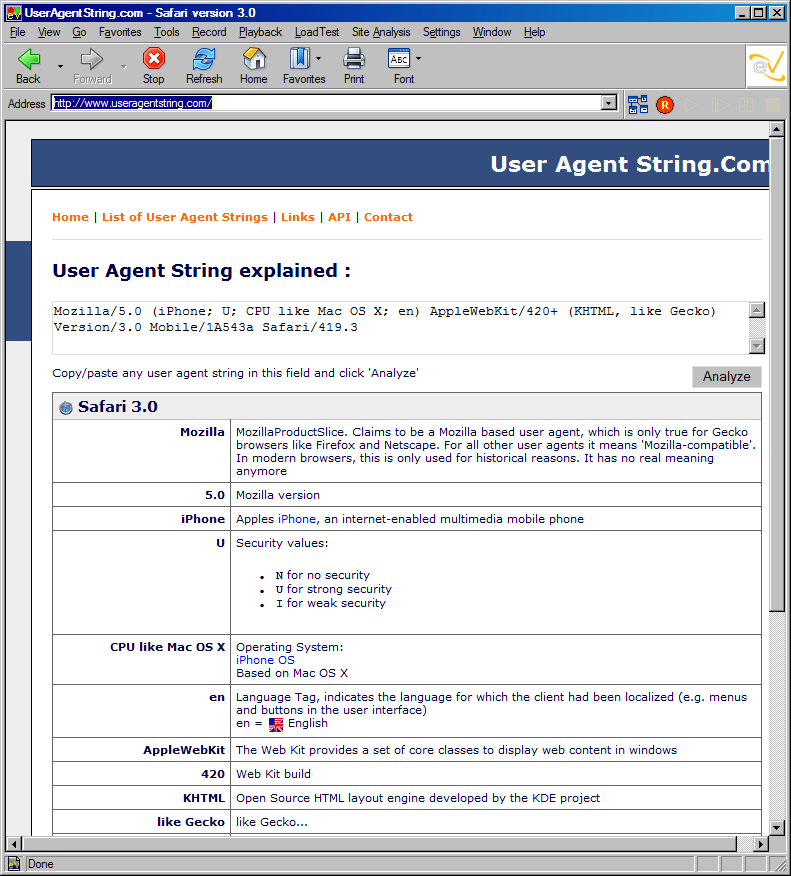Click the Font toolbar icon
Screen dimensions: 791x876
pyautogui.click(x=399, y=59)
